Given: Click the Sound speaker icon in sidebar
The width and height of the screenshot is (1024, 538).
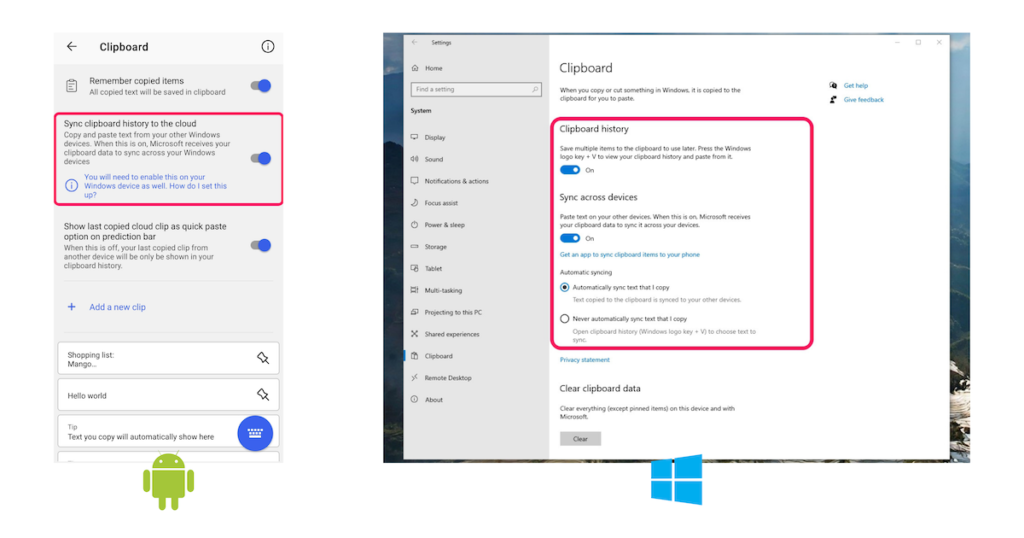Looking at the screenshot, I should point(415,159).
